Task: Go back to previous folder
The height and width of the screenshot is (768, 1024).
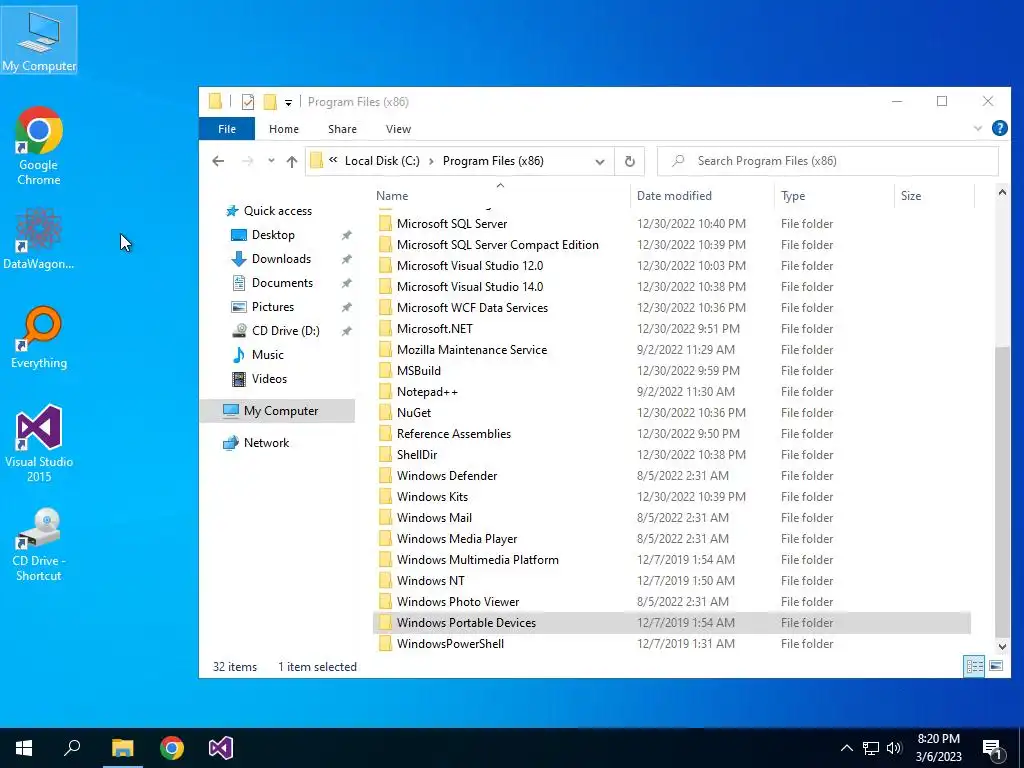Action: click(x=218, y=161)
